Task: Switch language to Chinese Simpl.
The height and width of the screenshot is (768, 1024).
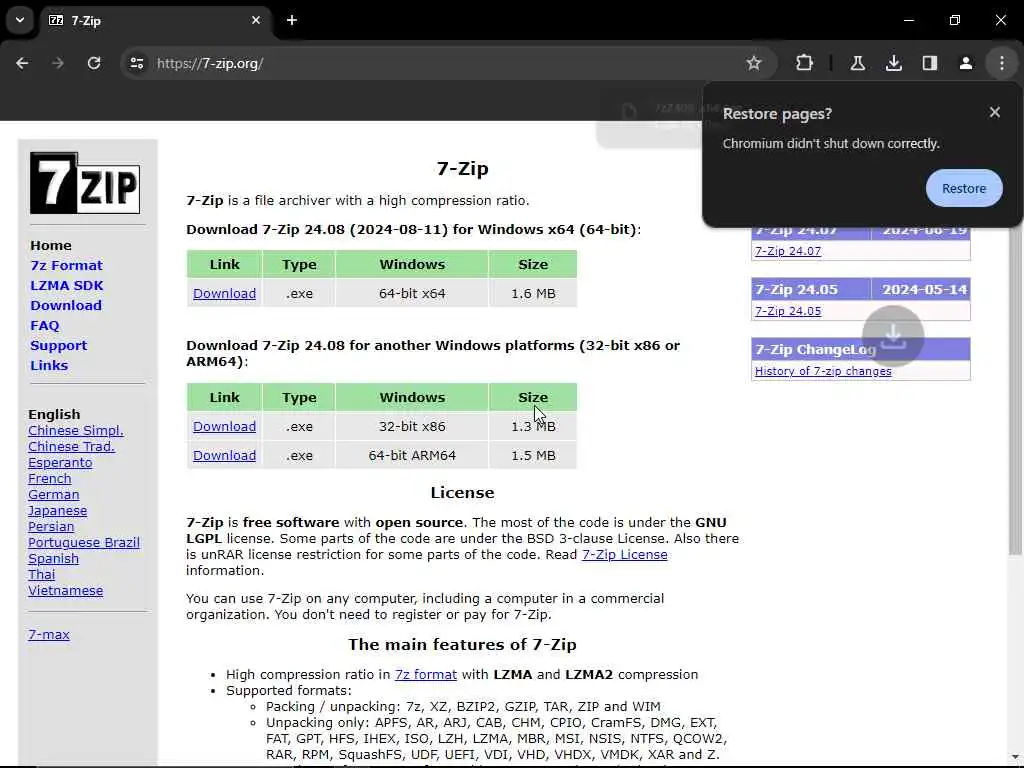Action: [x=76, y=431]
